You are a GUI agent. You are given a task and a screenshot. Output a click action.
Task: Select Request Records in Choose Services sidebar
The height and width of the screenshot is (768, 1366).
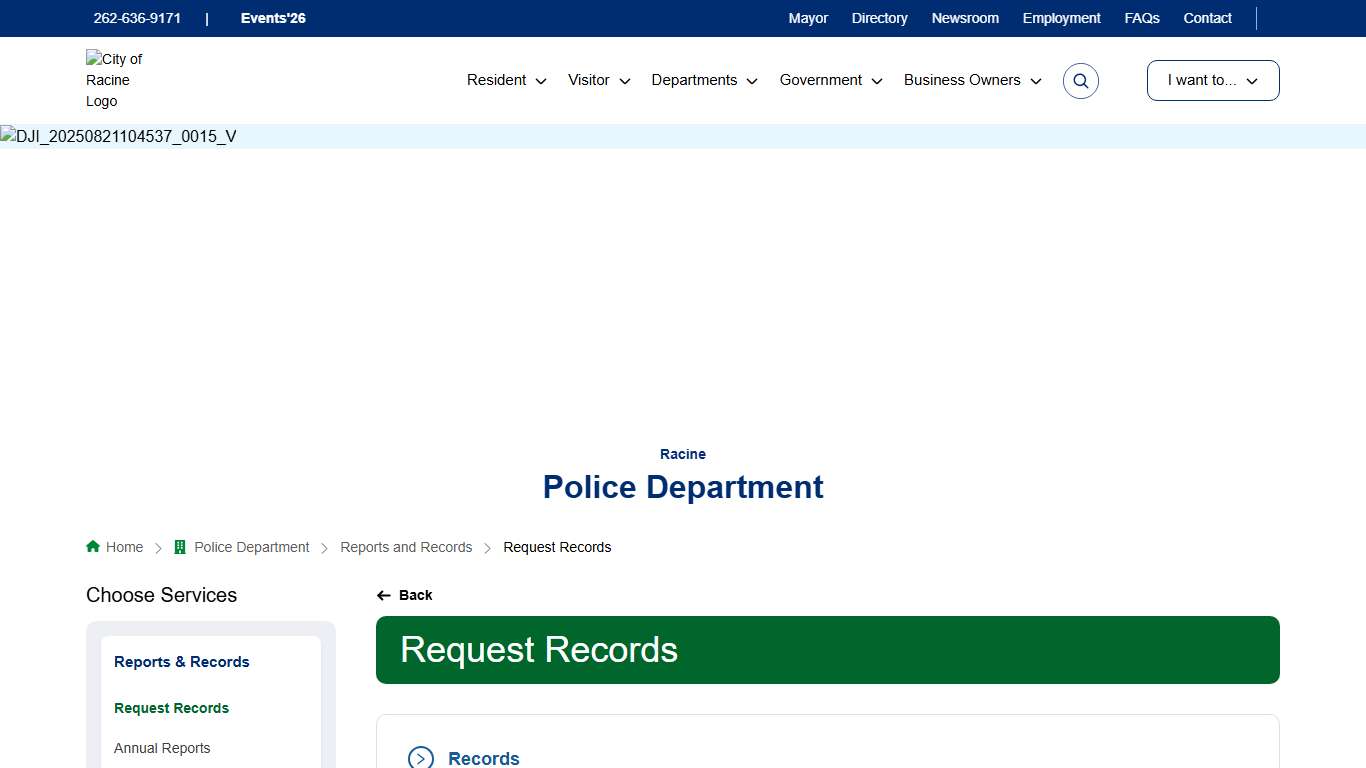pyautogui.click(x=171, y=708)
